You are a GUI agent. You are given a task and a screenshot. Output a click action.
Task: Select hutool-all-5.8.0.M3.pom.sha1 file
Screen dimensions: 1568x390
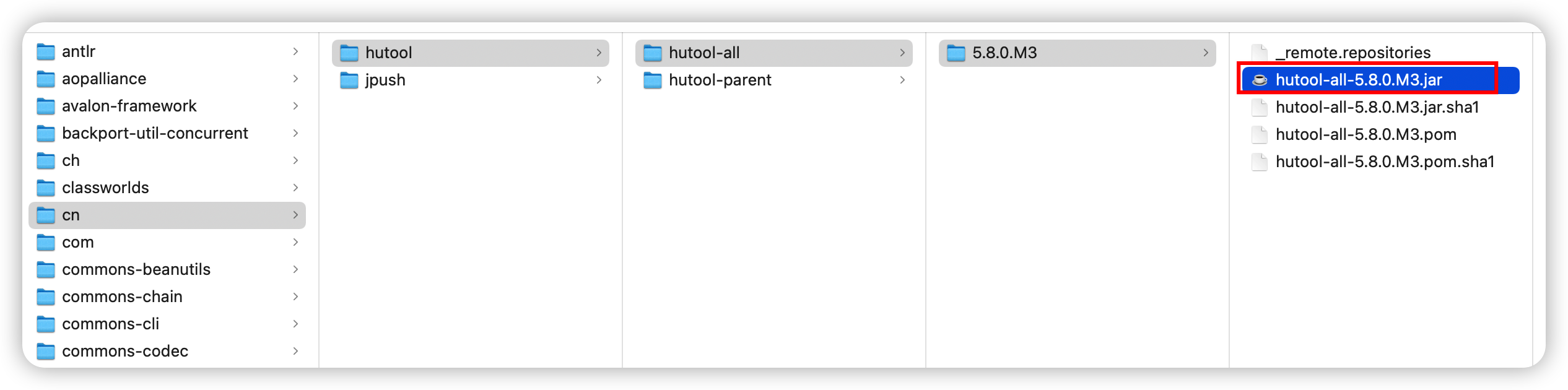click(1385, 162)
